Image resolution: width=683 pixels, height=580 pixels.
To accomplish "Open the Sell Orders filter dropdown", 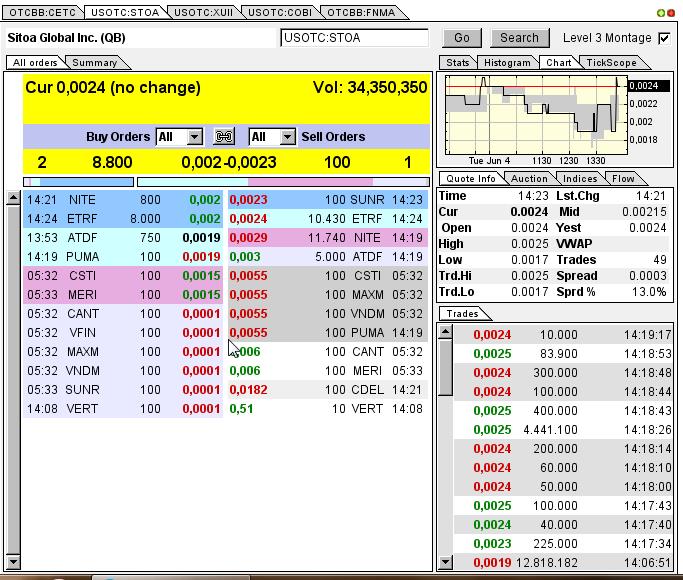I will (x=287, y=137).
